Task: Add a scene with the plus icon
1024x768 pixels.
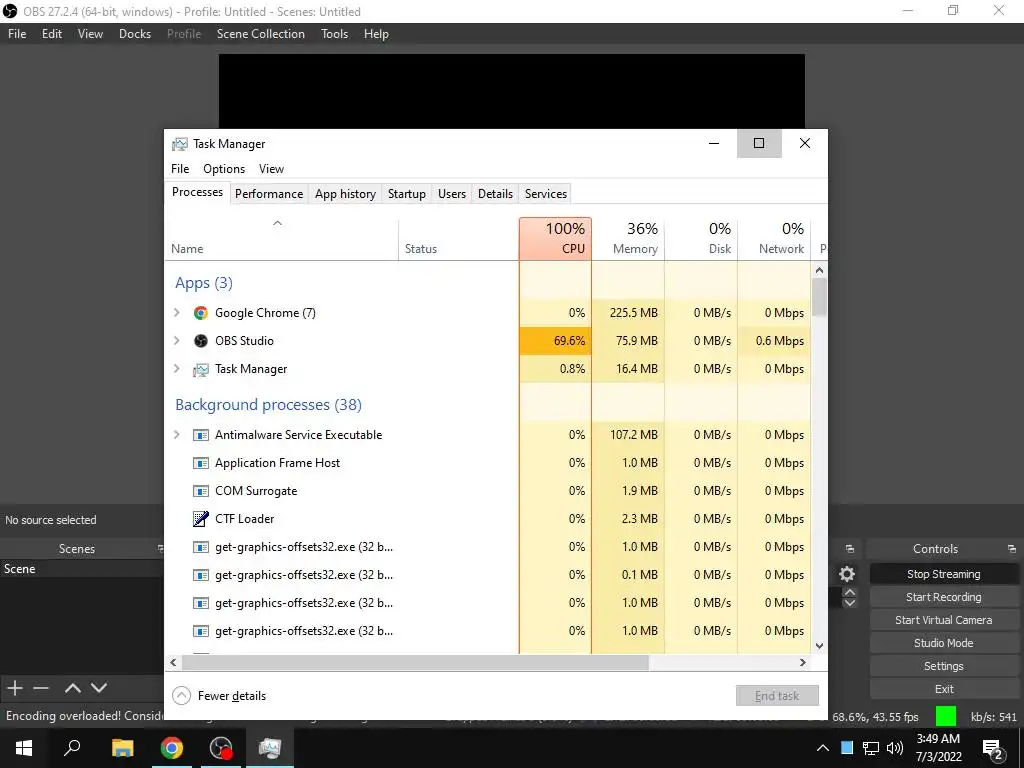Action: coord(15,688)
